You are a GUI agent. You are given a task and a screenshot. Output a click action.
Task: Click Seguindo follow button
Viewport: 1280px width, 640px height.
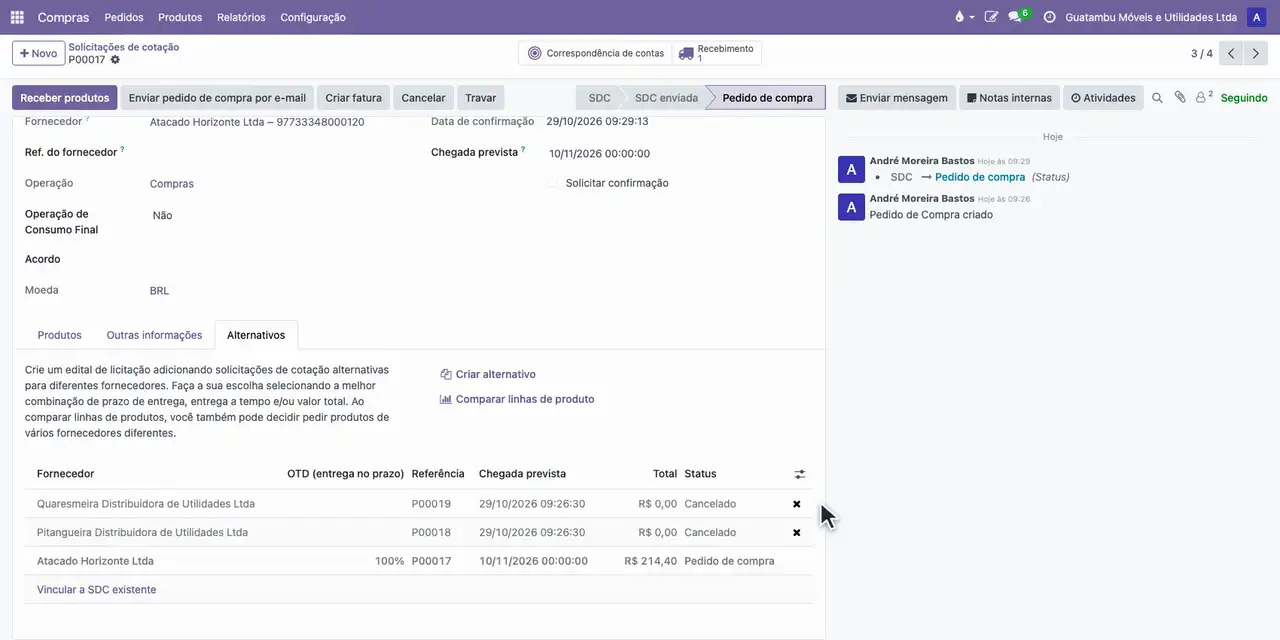click(x=1244, y=98)
